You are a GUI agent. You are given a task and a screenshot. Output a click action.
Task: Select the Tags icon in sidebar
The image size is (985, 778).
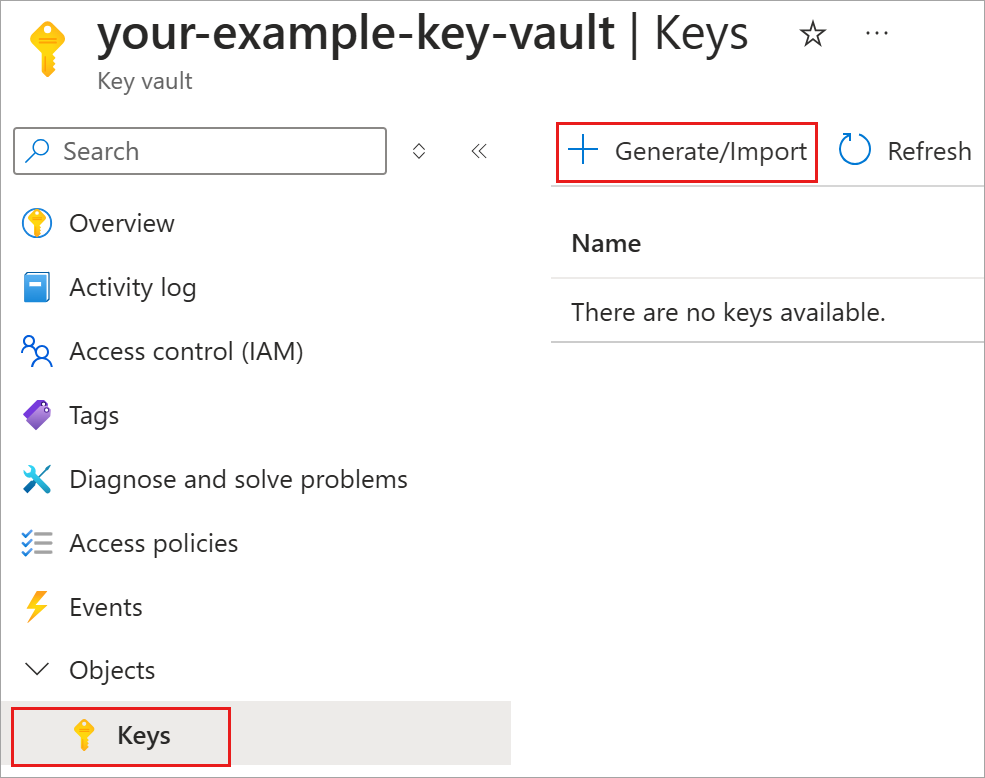tap(36, 415)
